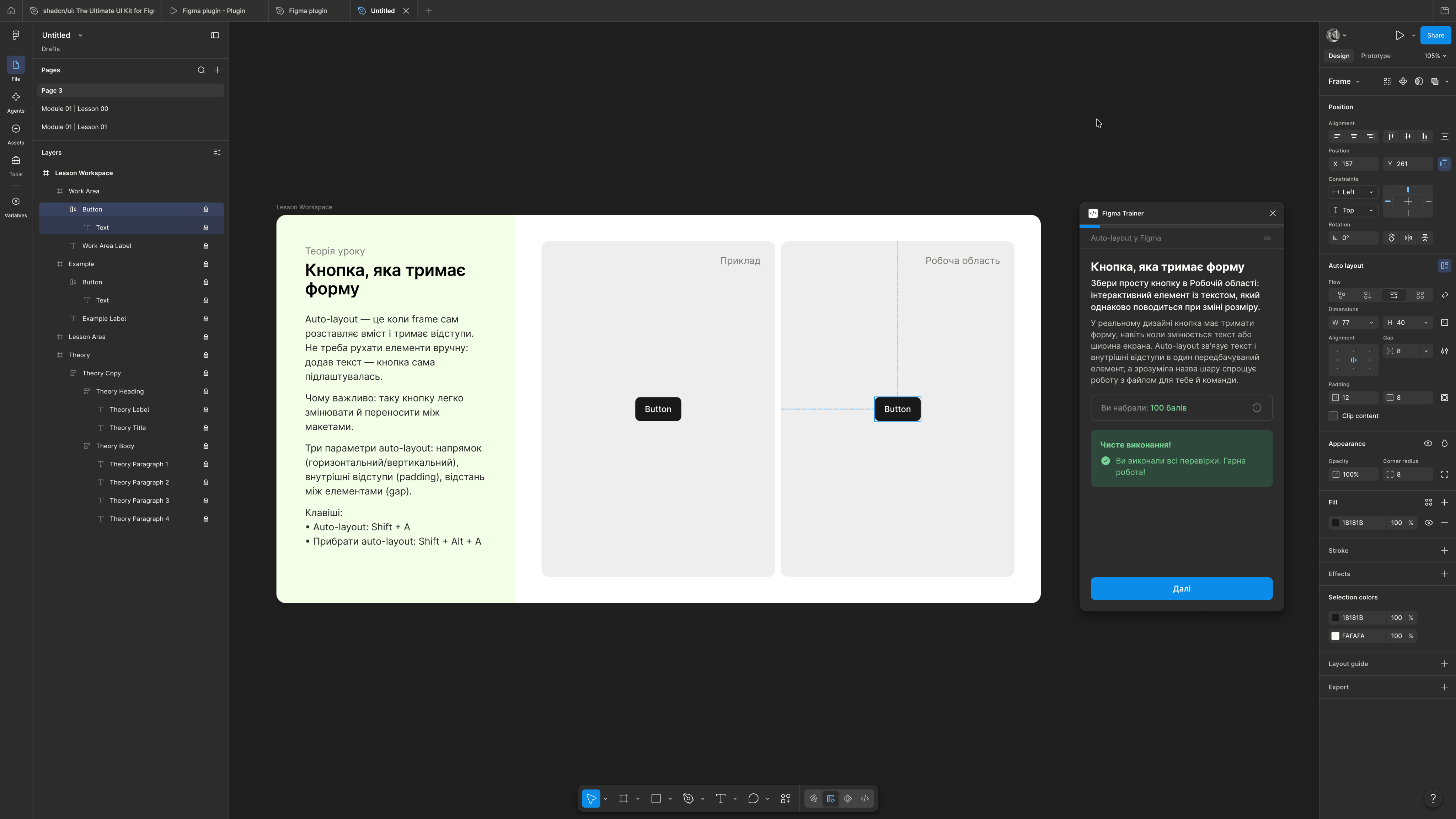Toggle lock on Work Area Label layer
Viewport: 1456px width, 819px height.
(x=206, y=246)
